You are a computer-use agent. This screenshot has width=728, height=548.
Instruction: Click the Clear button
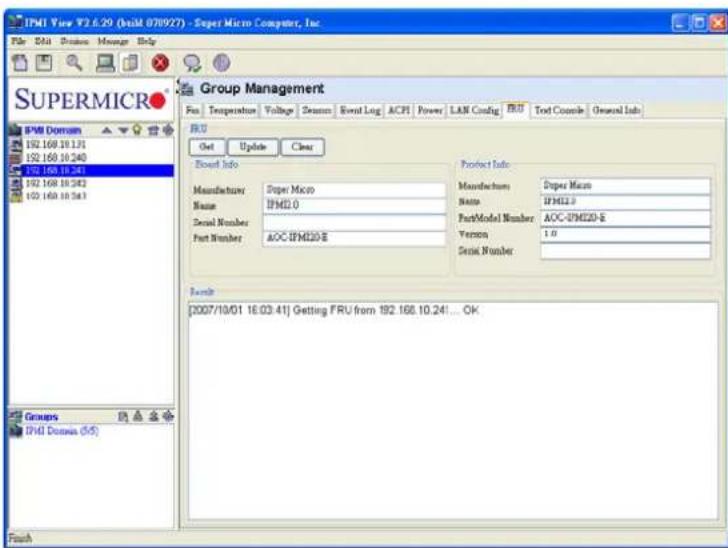coord(302,147)
